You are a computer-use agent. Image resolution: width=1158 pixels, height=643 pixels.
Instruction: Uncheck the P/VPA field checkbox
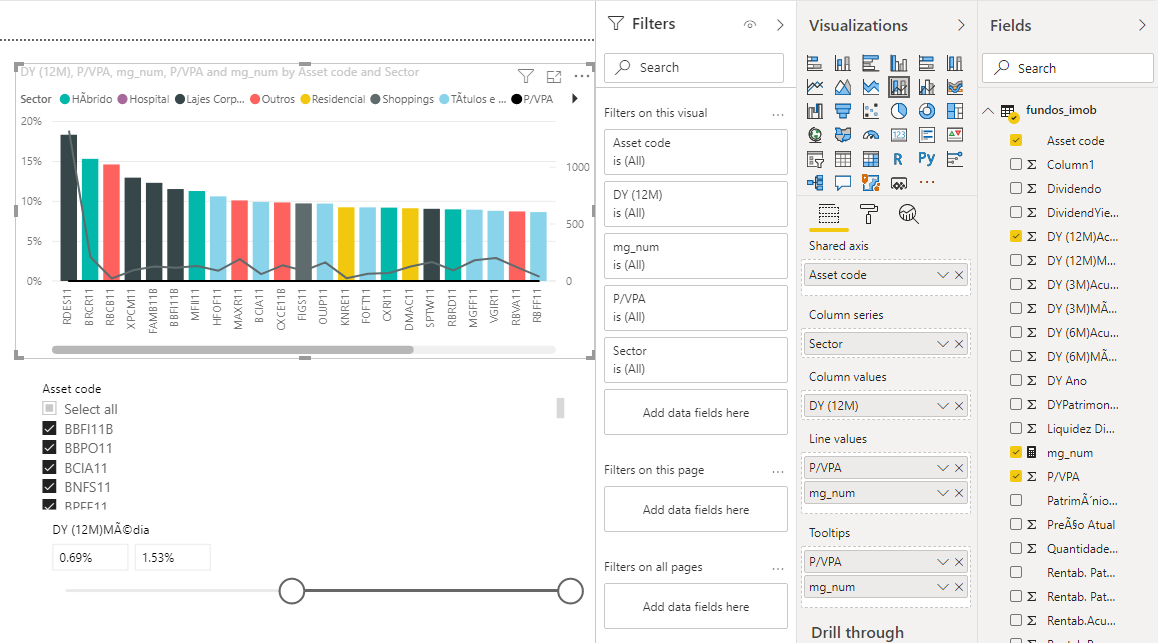pyautogui.click(x=1016, y=476)
